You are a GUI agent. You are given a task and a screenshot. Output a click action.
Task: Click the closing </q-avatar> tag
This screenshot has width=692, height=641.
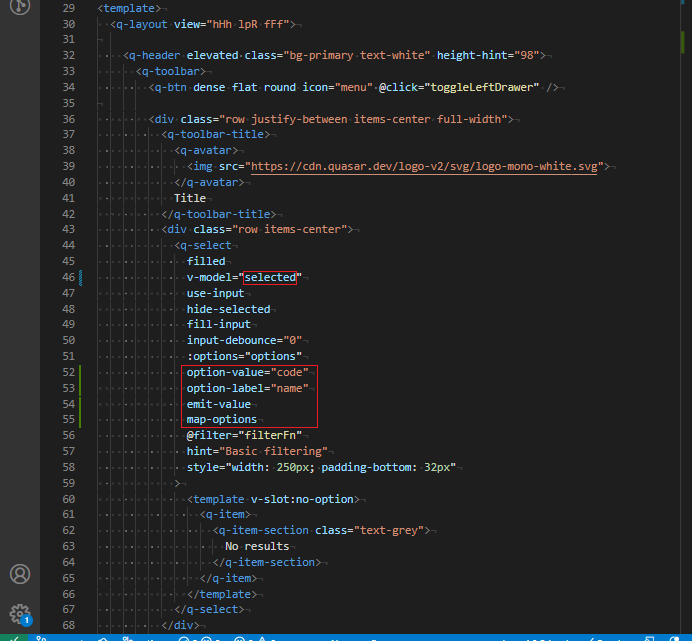(209, 182)
